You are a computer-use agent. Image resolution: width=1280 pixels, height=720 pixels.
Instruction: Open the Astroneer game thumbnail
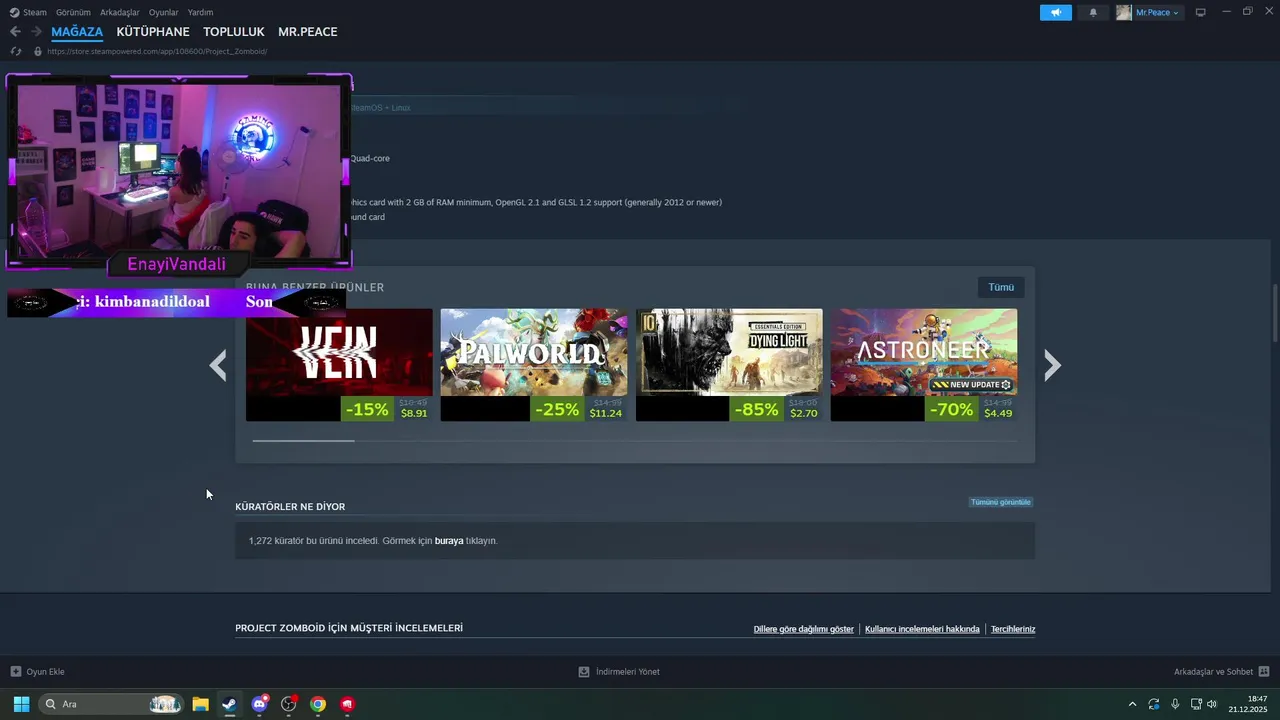click(x=924, y=352)
